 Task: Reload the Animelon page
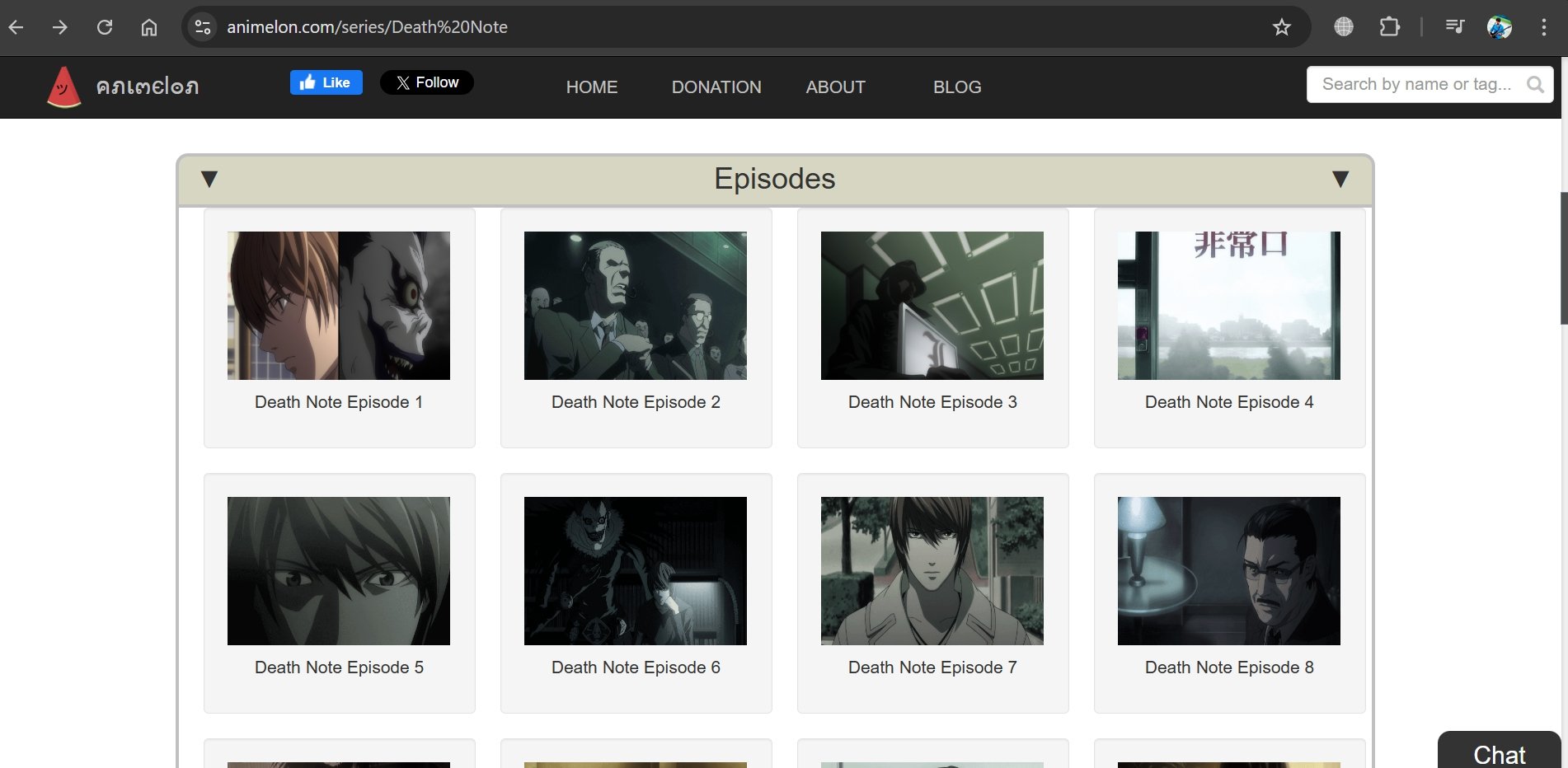105,27
